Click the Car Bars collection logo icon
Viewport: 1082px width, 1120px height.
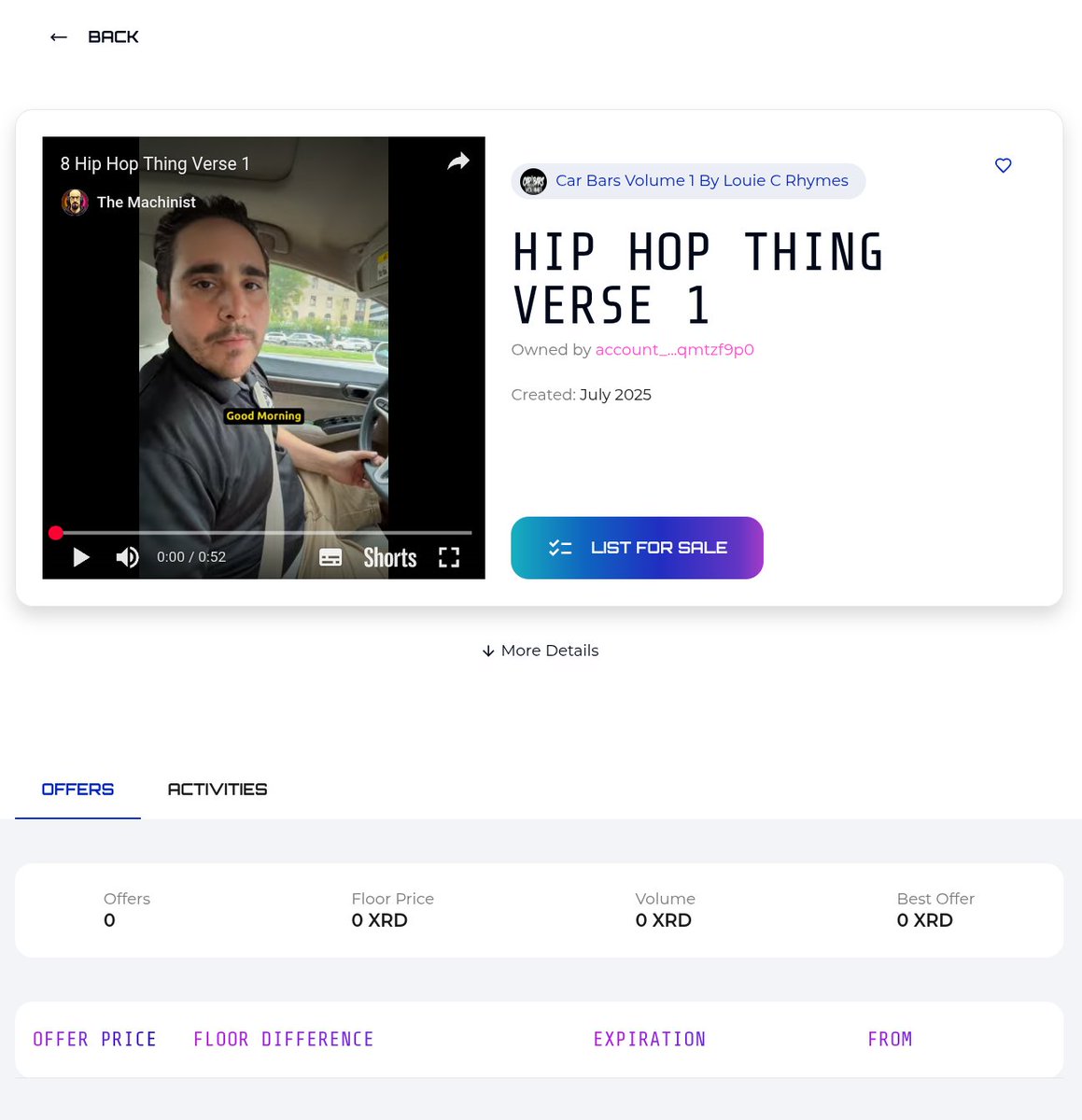tap(533, 181)
